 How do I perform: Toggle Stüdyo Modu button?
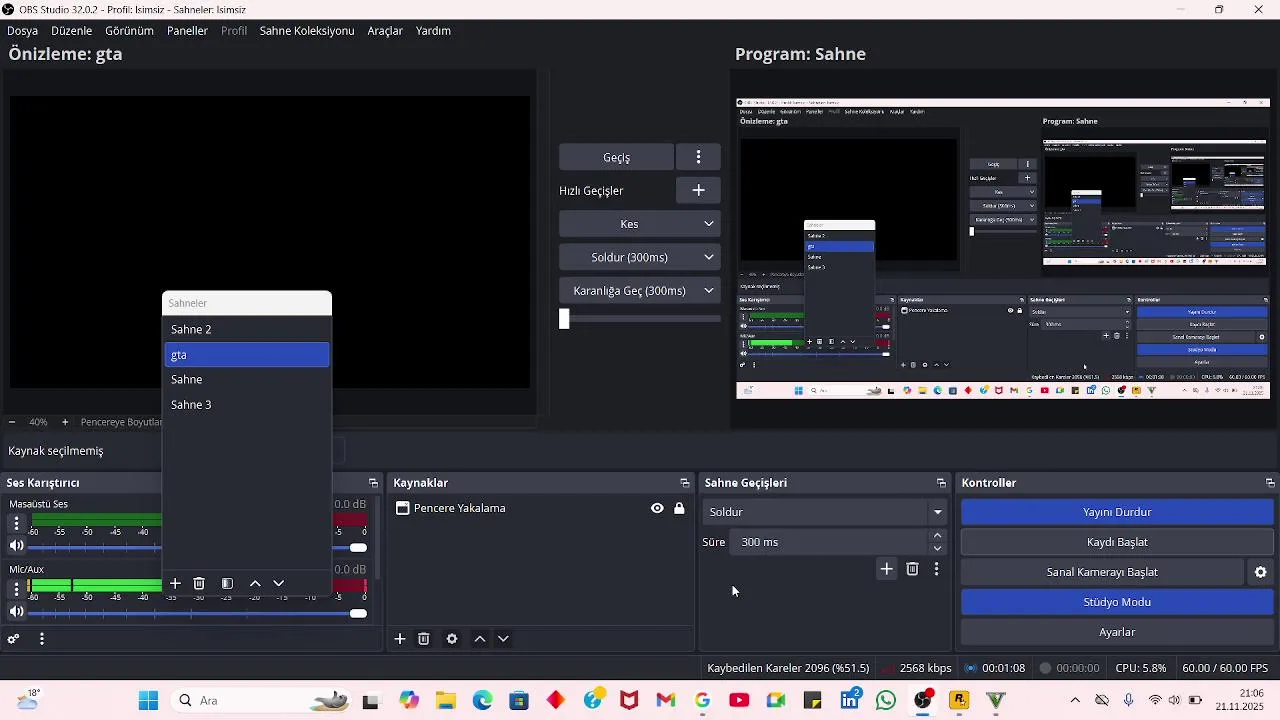tap(1117, 602)
